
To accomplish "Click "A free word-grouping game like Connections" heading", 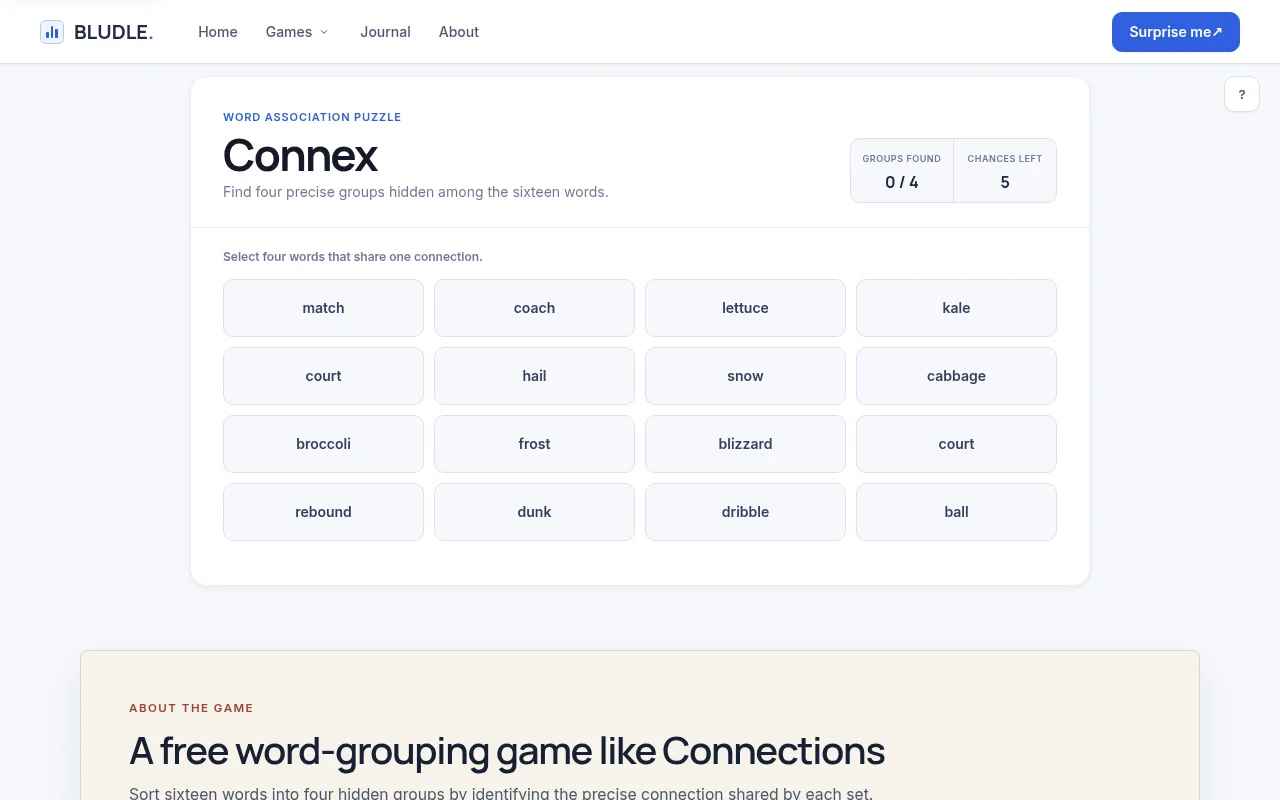I will [507, 751].
